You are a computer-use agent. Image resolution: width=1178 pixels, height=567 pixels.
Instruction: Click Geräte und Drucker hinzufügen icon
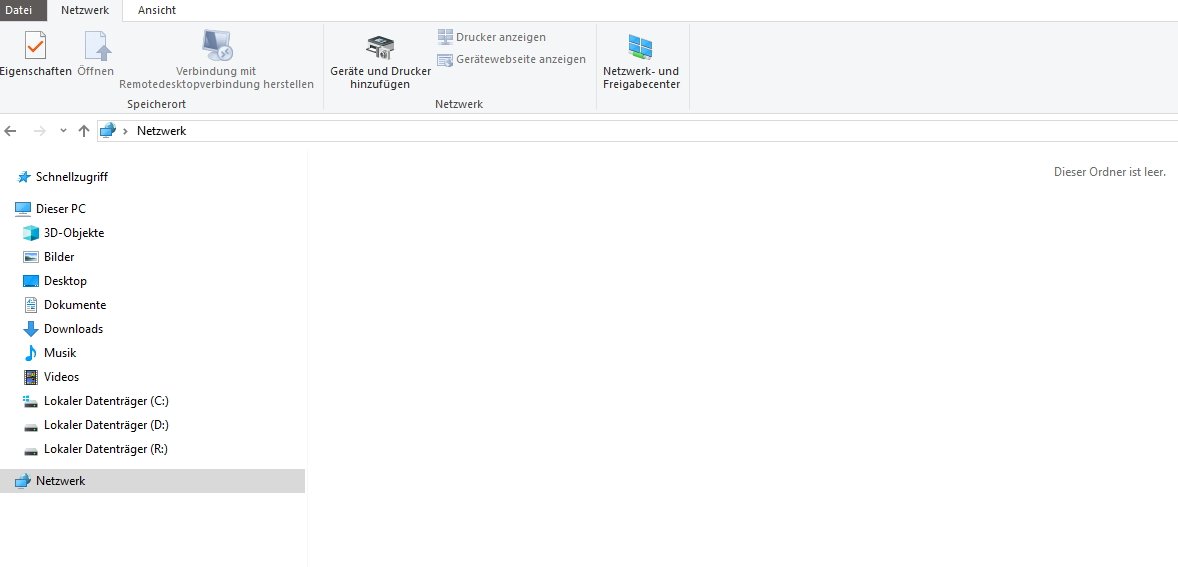point(380,47)
